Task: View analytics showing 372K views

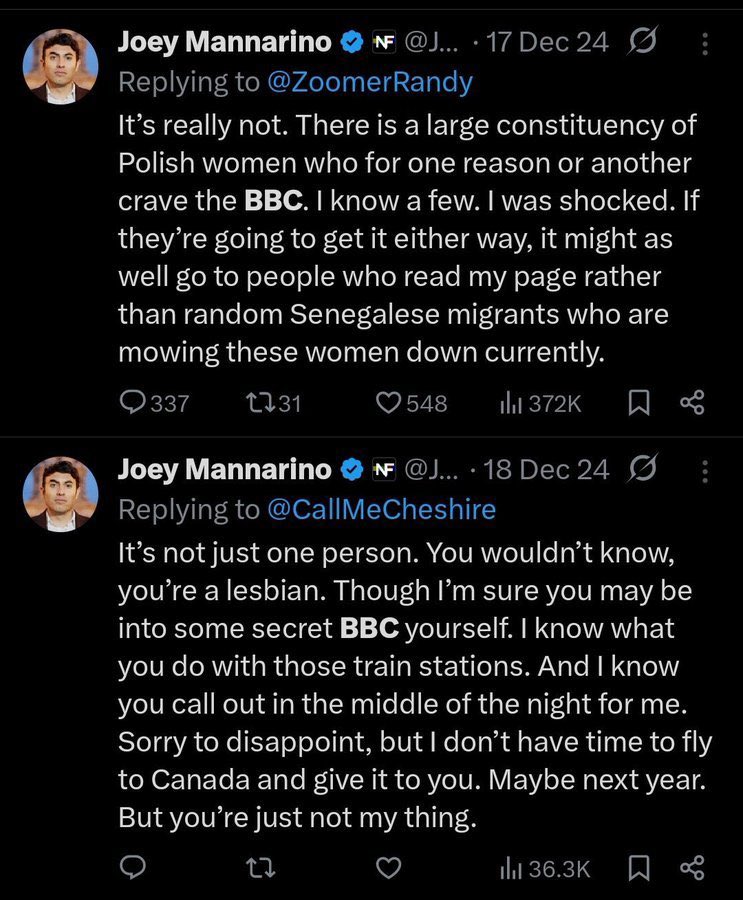Action: coord(540,404)
